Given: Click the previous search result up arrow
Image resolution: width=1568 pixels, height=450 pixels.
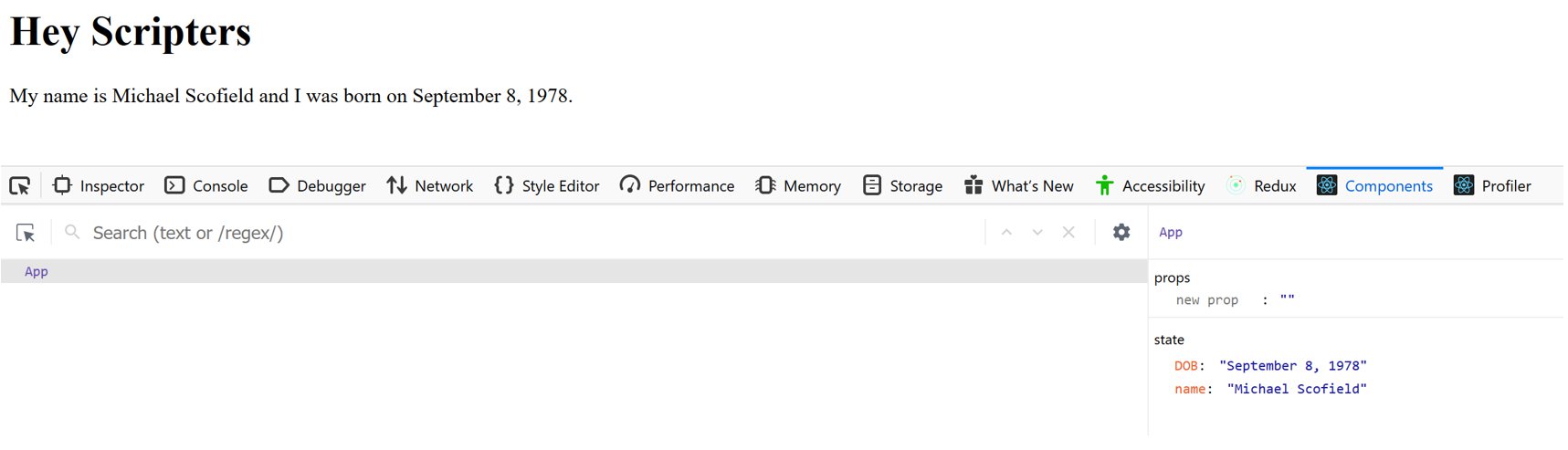Looking at the screenshot, I should pyautogui.click(x=1006, y=233).
